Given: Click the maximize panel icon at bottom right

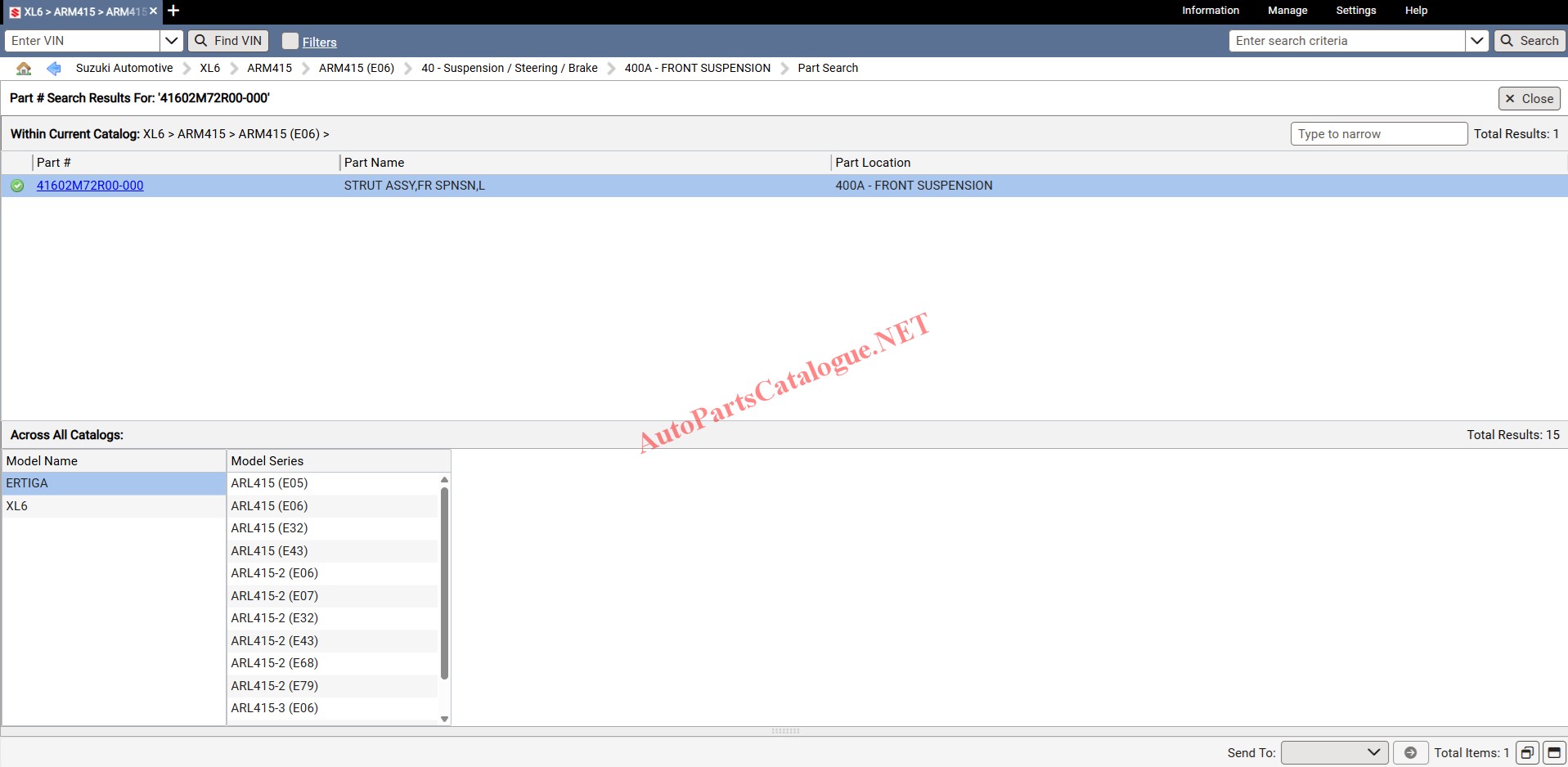Looking at the screenshot, I should (x=1554, y=752).
